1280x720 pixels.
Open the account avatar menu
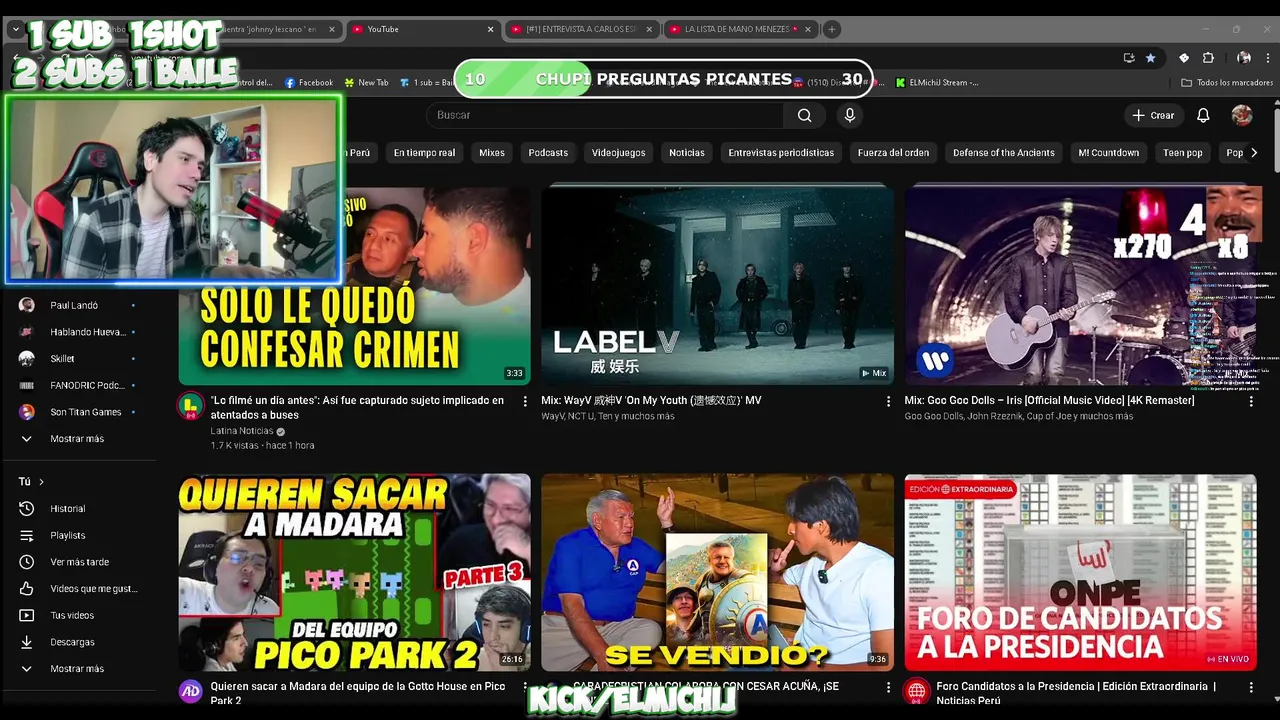pyautogui.click(x=1242, y=115)
